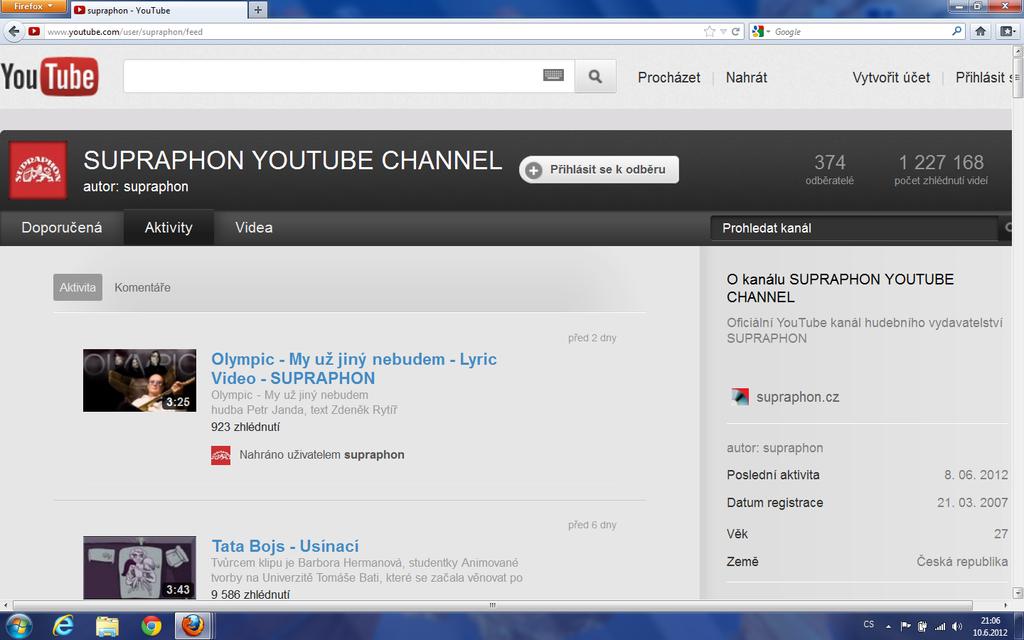Bookmark page with the star icon
This screenshot has width=1024, height=640.
click(x=709, y=31)
